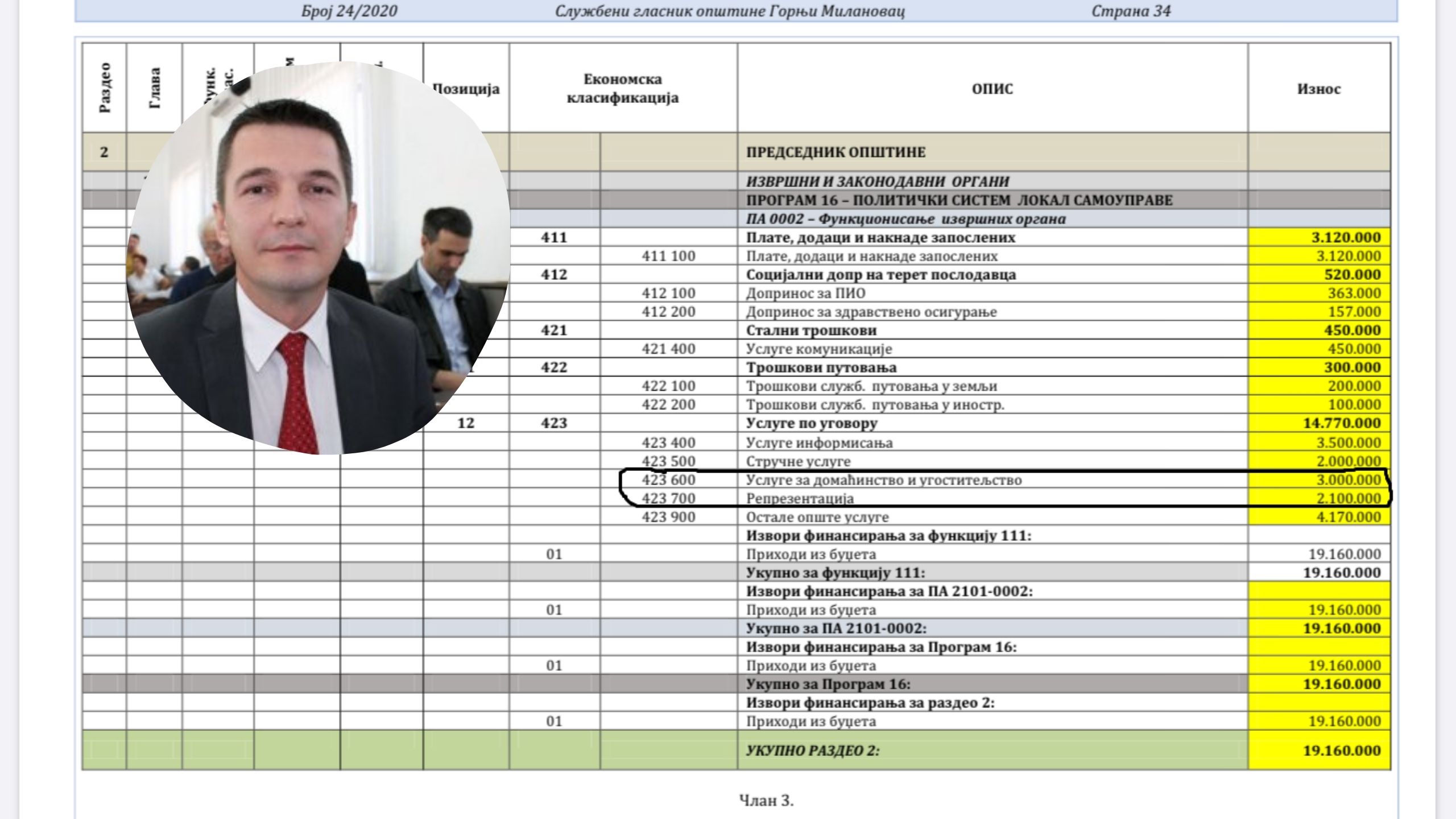Select the Службени гласник општине Горњи Милановац title
This screenshot has height=819, width=1456.
[x=730, y=11]
